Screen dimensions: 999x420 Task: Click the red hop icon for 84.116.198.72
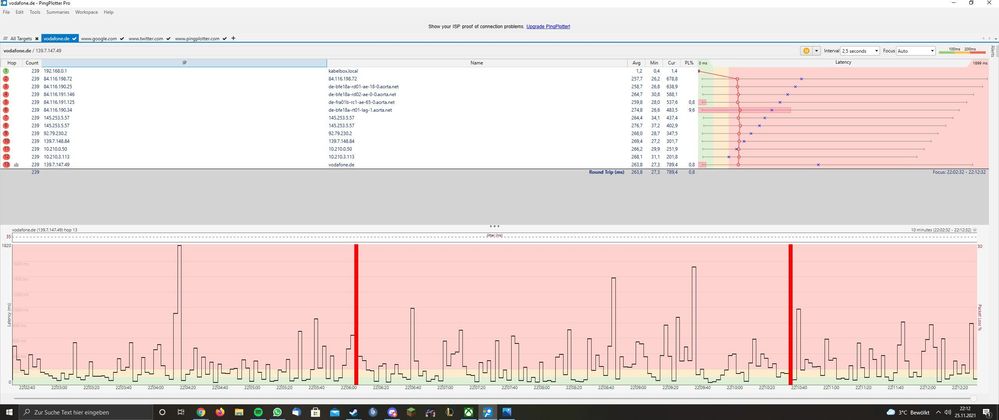pyautogui.click(x=6, y=78)
